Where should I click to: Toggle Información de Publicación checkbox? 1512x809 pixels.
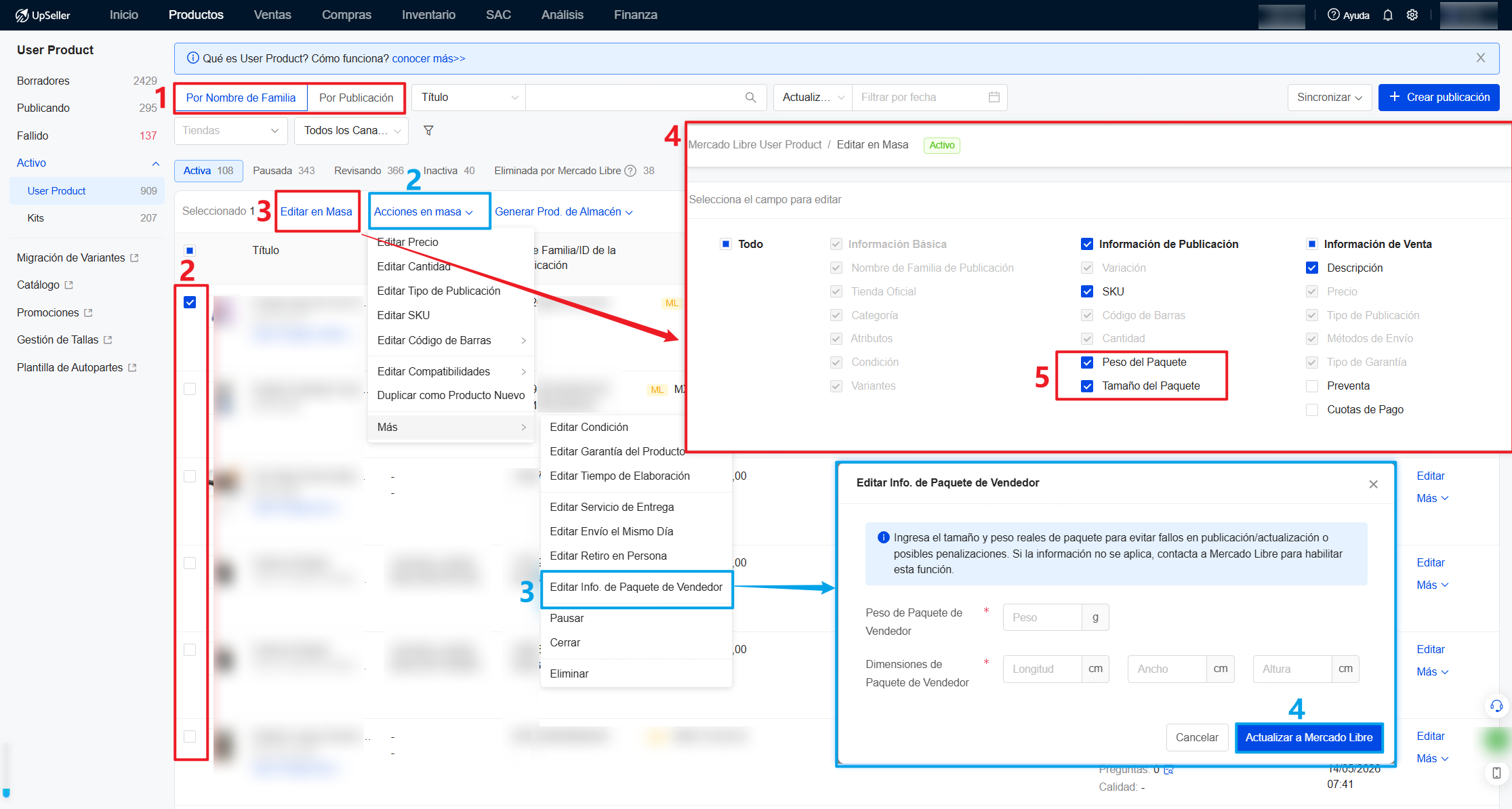click(1087, 244)
